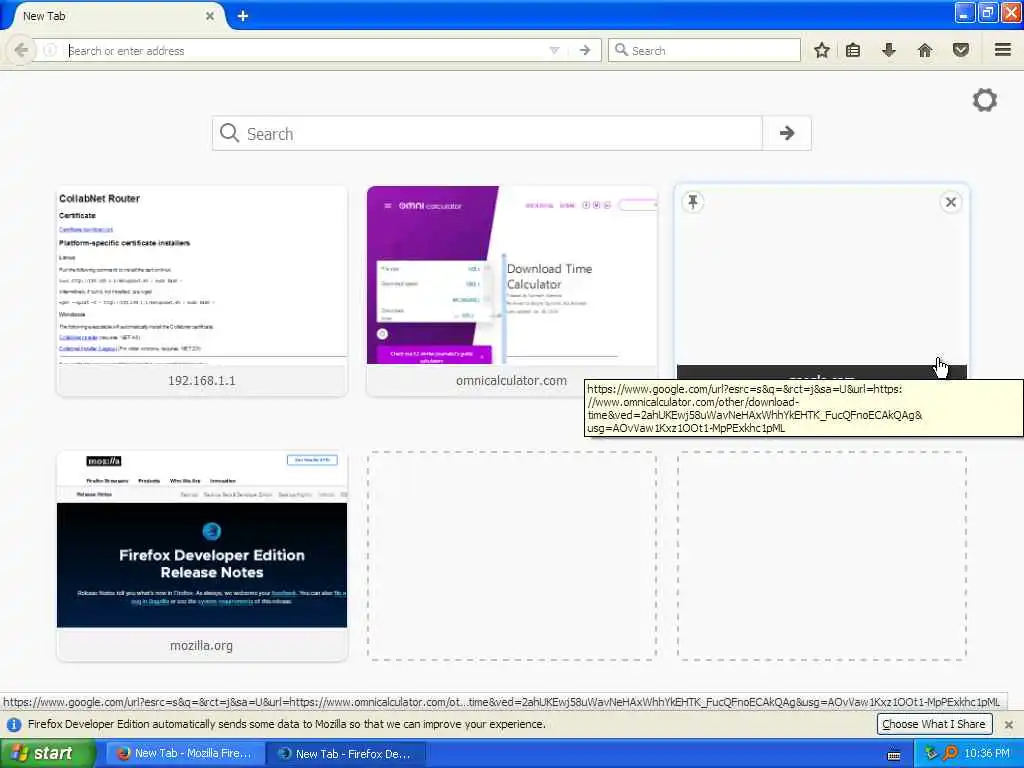Open the 192.168.1.1 CollabNet Router tile

pyautogui.click(x=202, y=291)
